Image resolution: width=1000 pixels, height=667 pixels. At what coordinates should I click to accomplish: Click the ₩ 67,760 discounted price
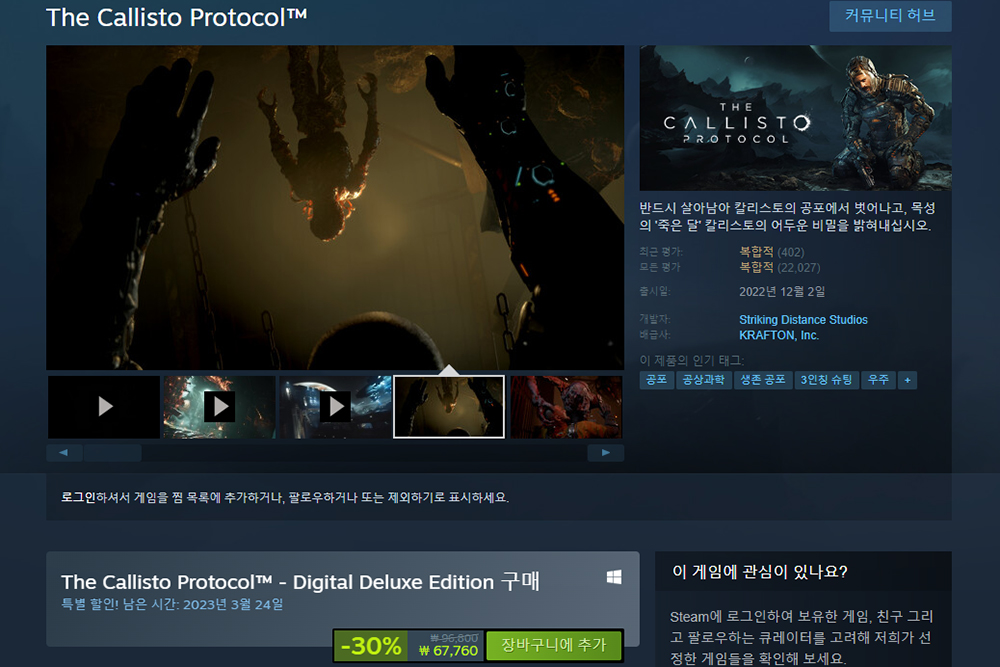(x=448, y=651)
